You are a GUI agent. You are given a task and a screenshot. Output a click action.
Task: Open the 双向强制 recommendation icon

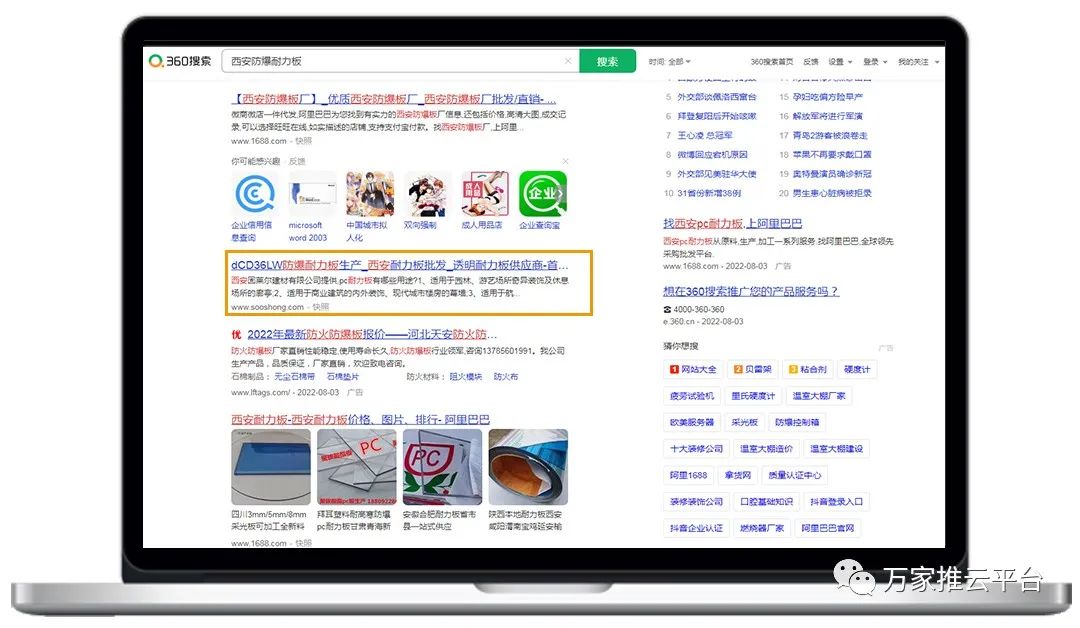pyautogui.click(x=427, y=194)
